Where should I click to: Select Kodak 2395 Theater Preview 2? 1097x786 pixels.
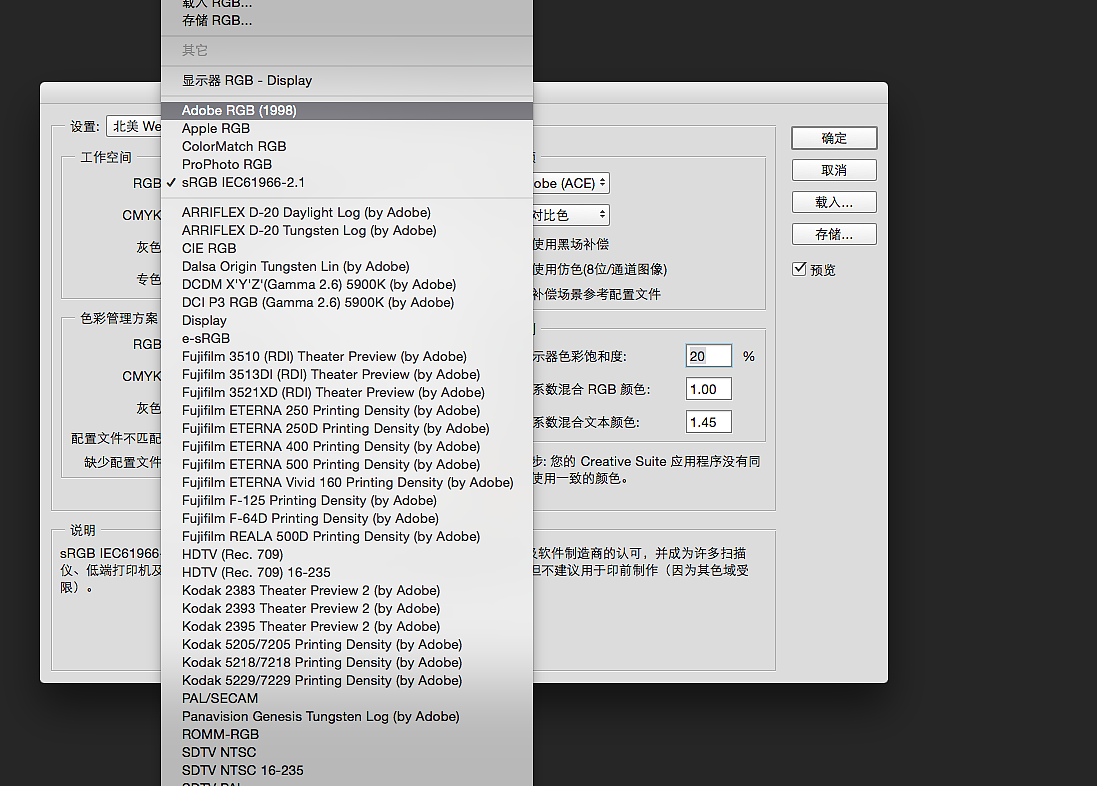point(346,627)
